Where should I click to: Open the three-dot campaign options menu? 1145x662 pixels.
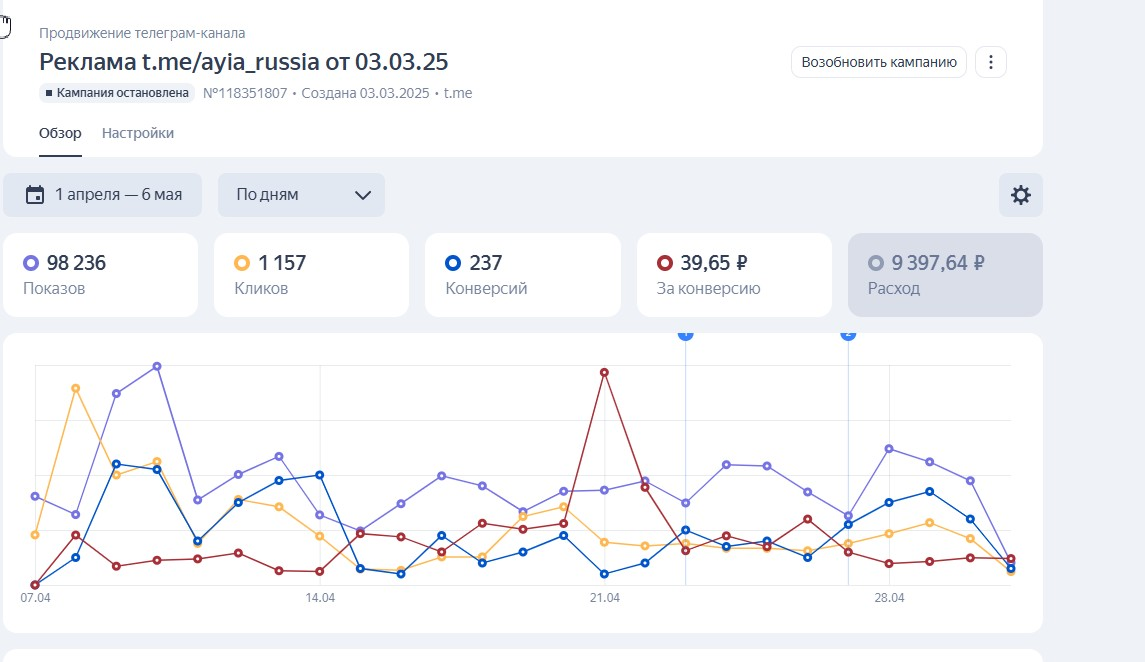[990, 62]
